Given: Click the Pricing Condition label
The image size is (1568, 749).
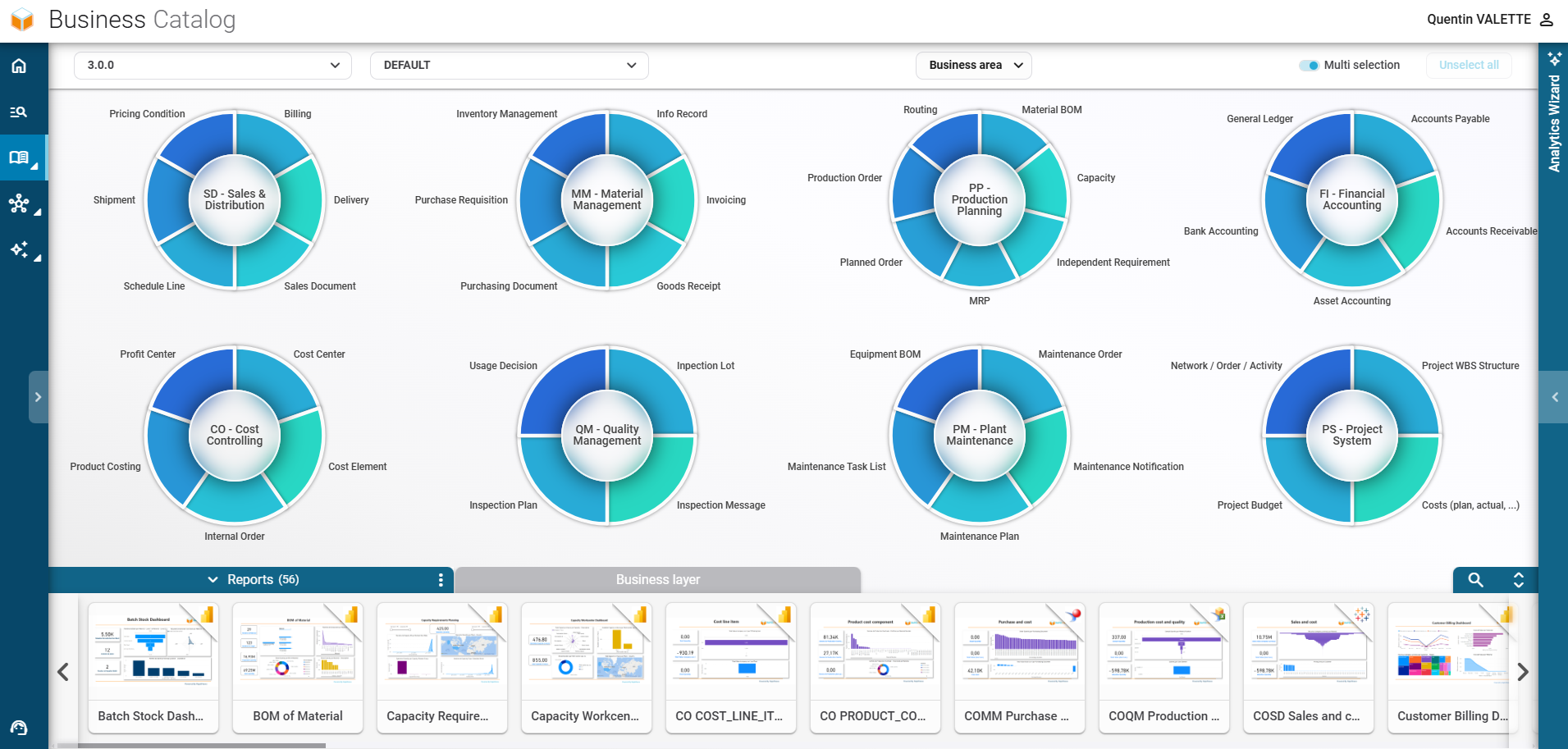Looking at the screenshot, I should 147,114.
